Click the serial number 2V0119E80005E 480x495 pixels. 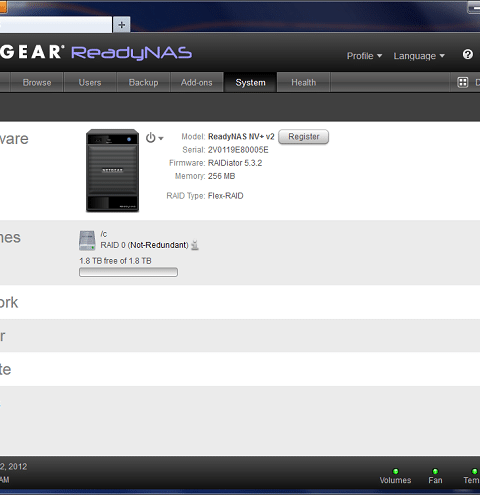[x=238, y=150]
